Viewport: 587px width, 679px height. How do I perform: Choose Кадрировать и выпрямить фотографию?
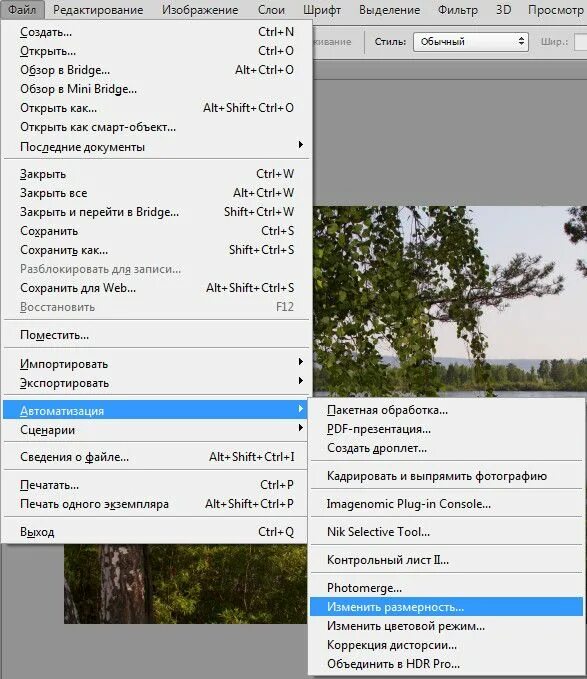point(446,476)
